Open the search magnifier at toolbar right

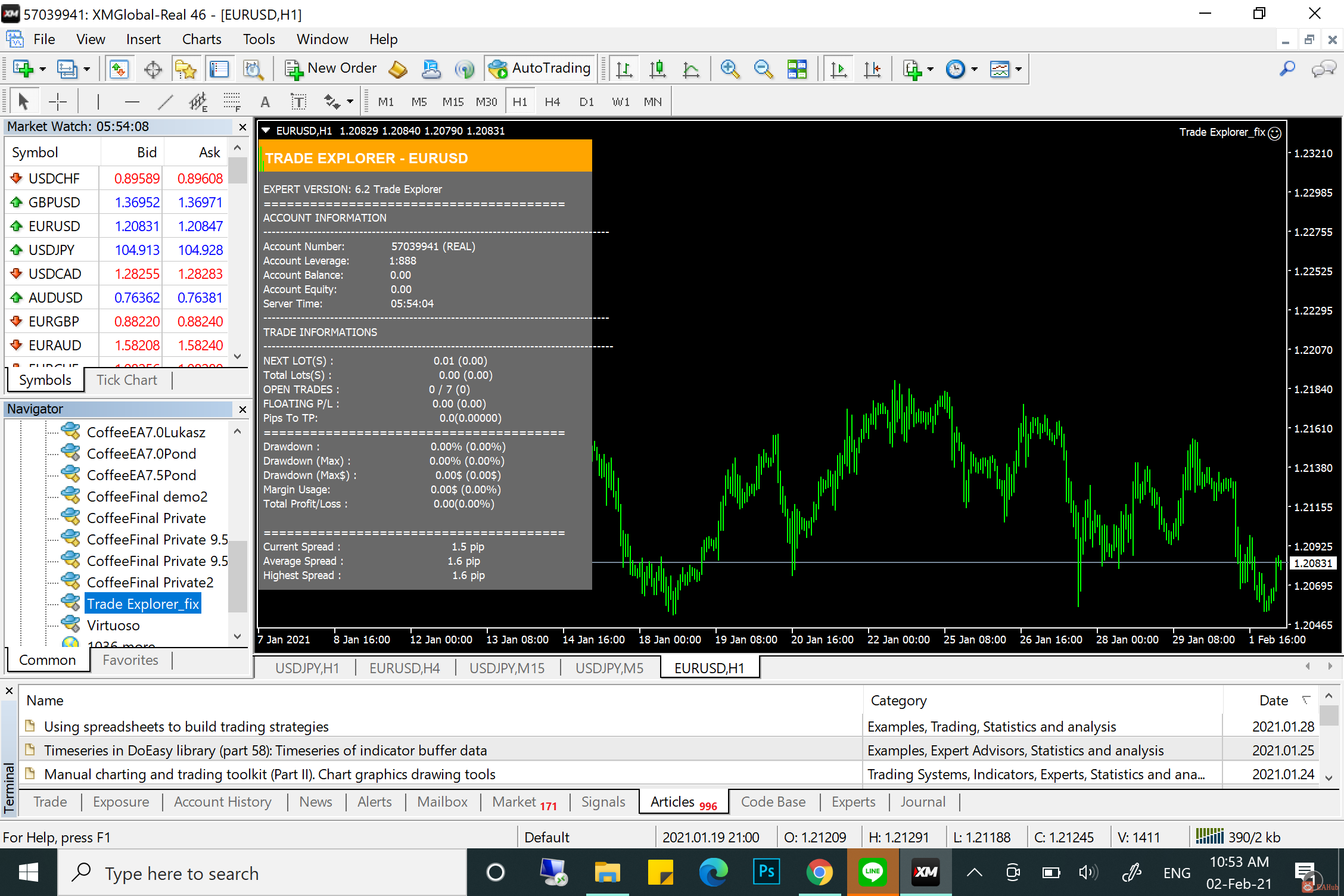point(1287,69)
